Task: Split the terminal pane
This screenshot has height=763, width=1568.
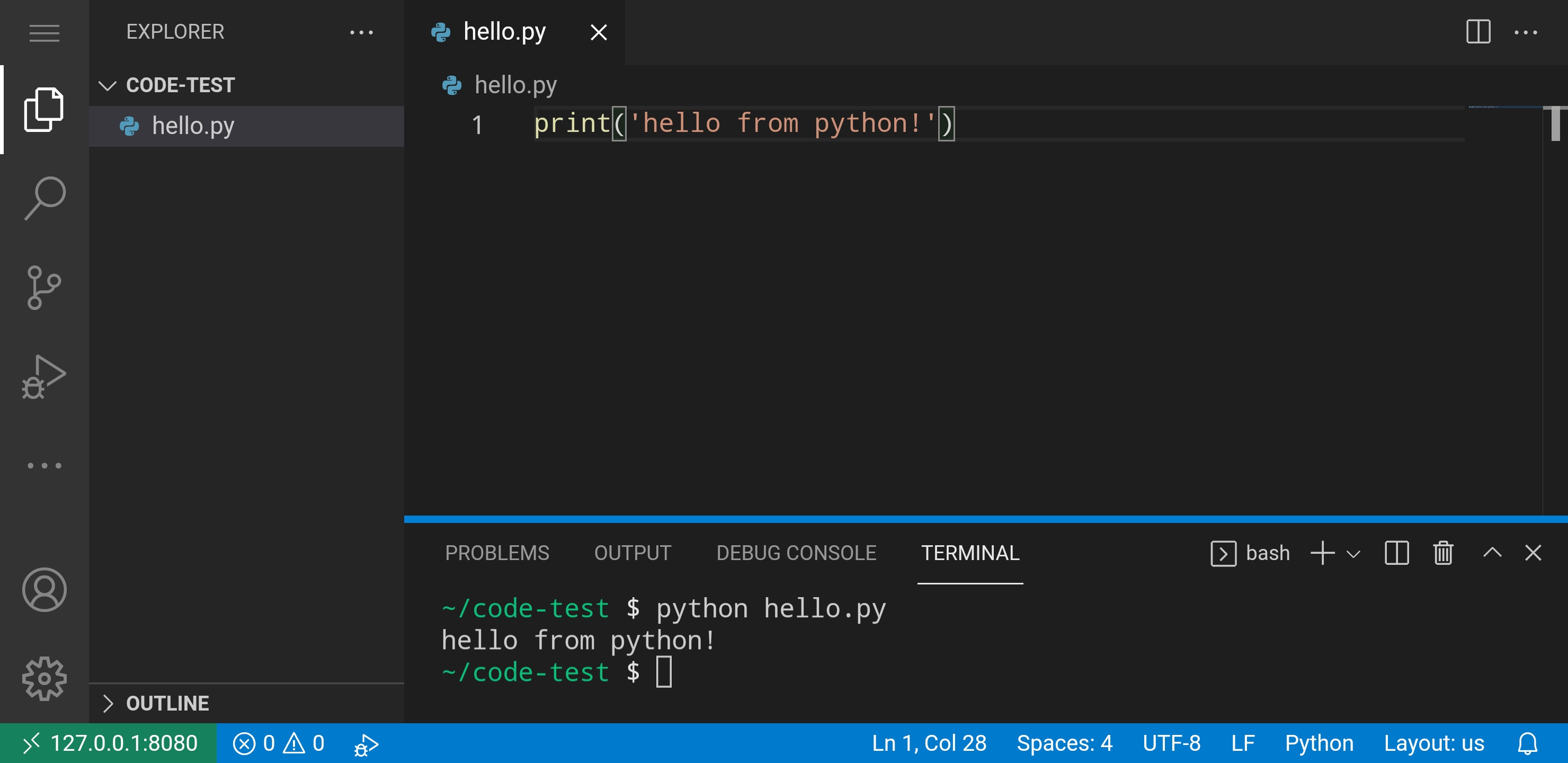Action: point(1396,553)
